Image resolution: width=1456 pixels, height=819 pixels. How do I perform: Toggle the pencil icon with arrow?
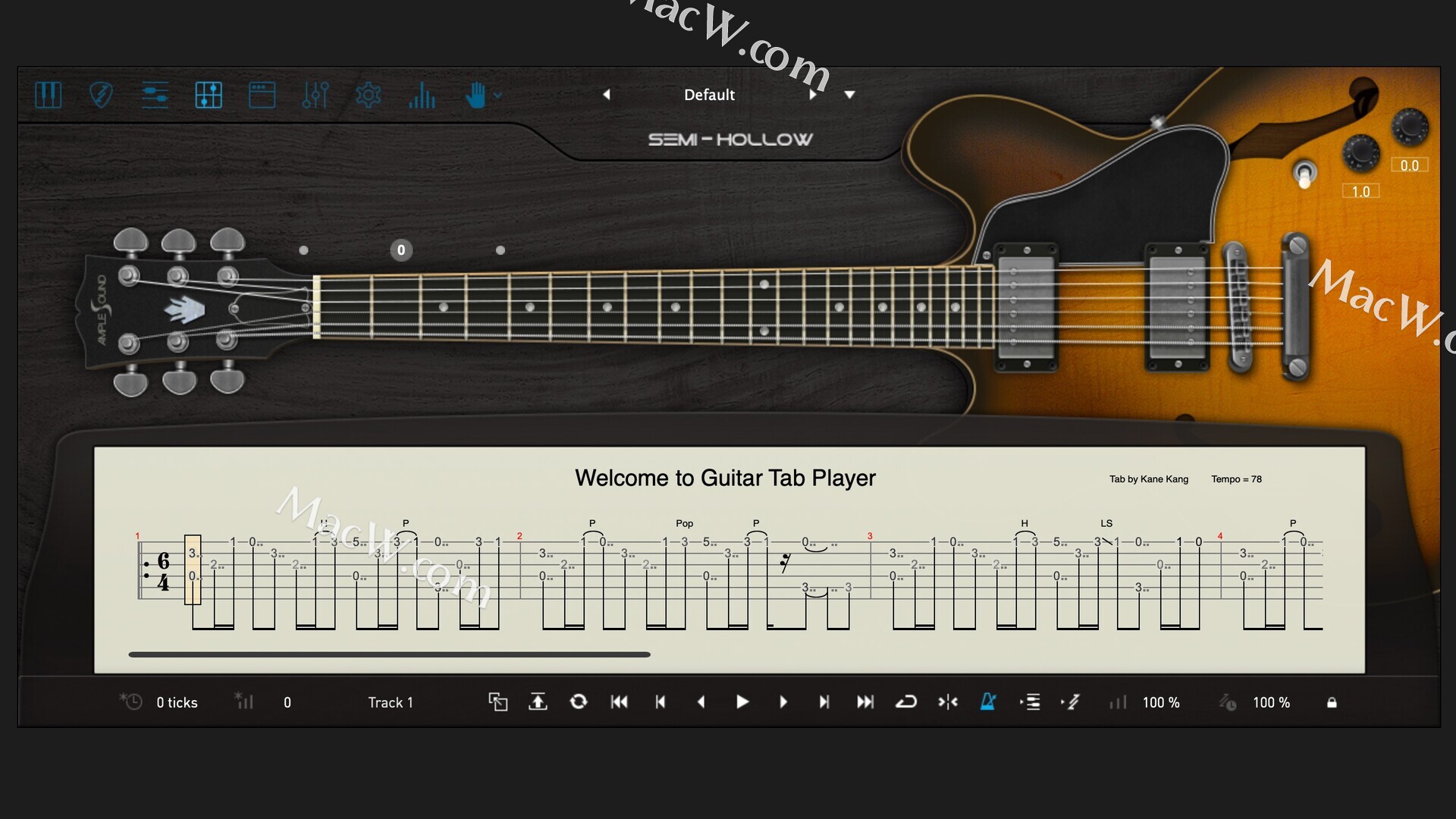1070,702
